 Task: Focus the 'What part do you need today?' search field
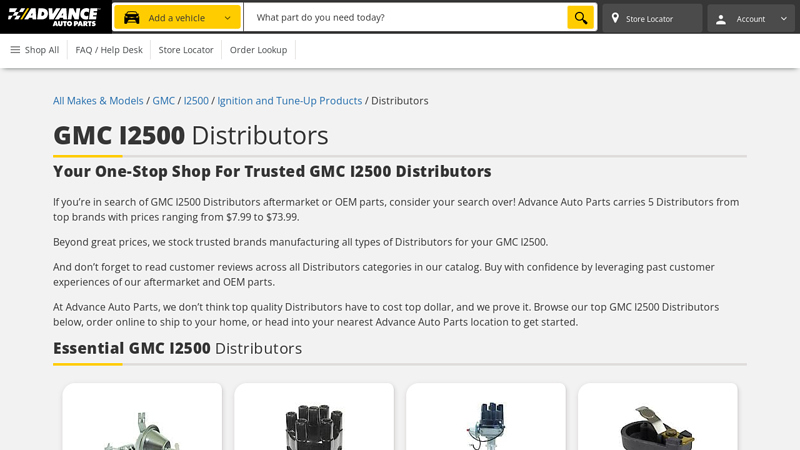point(406,17)
